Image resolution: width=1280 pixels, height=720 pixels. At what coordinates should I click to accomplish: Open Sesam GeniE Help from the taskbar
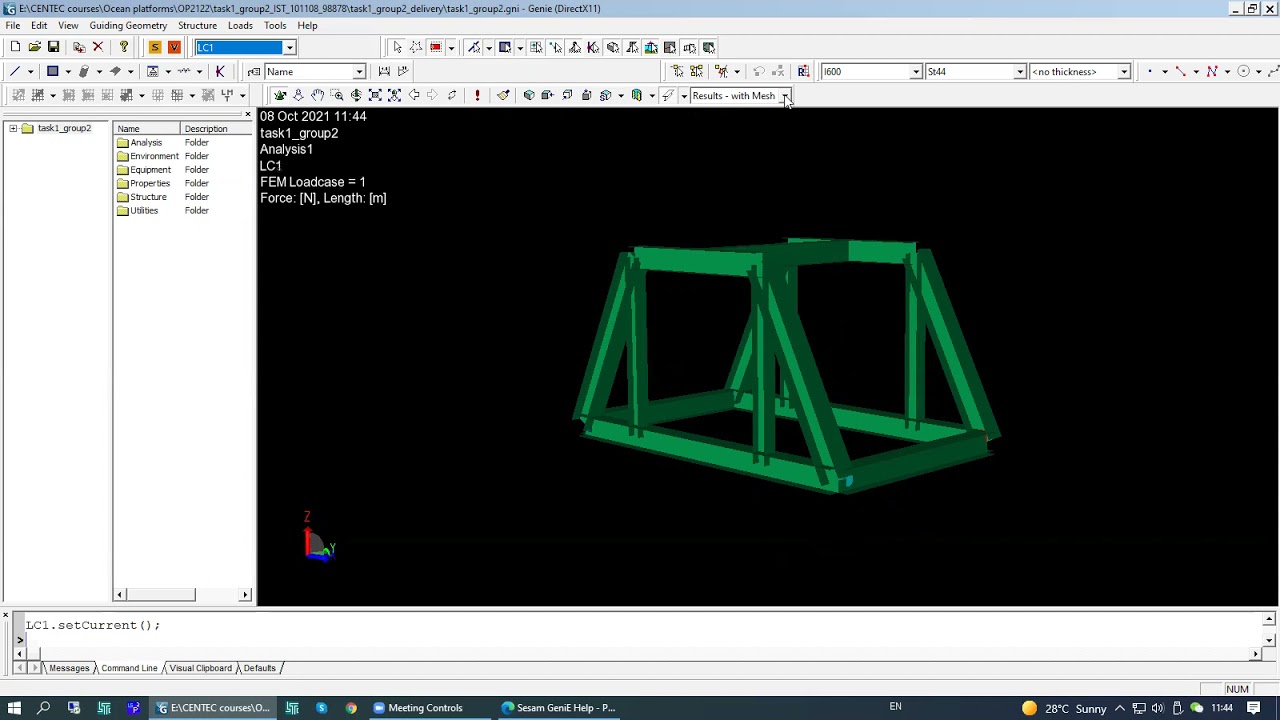(x=560, y=707)
